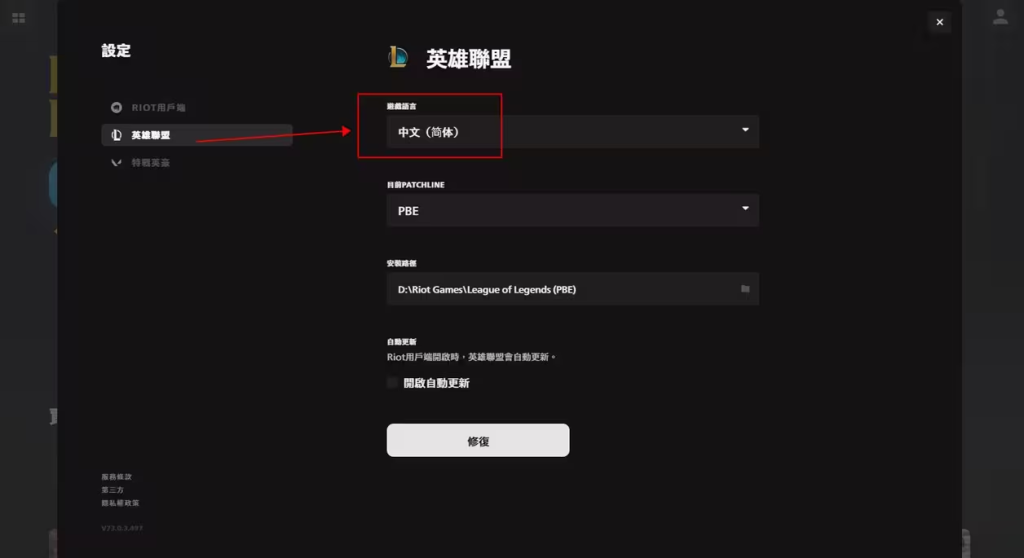Click the Valorant icon in settings sidebar

(x=116, y=162)
